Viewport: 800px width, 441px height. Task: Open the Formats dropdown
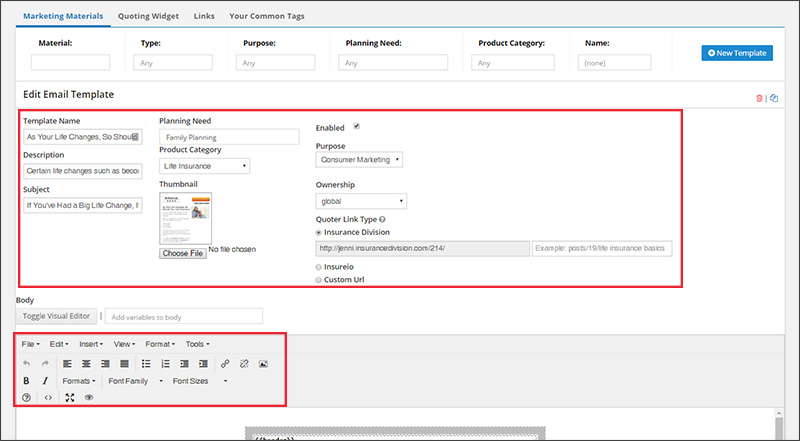click(79, 381)
